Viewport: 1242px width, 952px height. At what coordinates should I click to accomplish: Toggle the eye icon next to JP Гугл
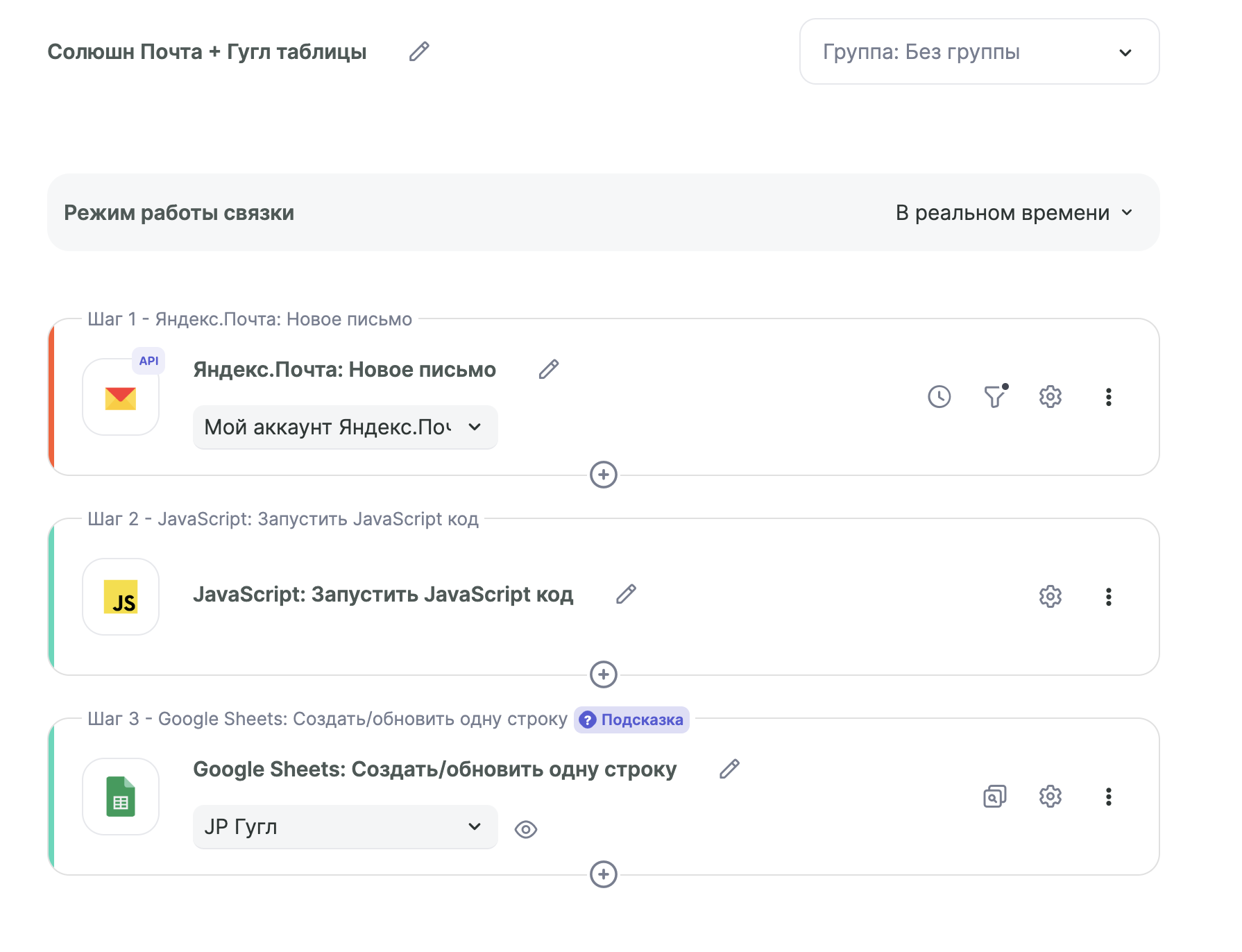point(526,829)
